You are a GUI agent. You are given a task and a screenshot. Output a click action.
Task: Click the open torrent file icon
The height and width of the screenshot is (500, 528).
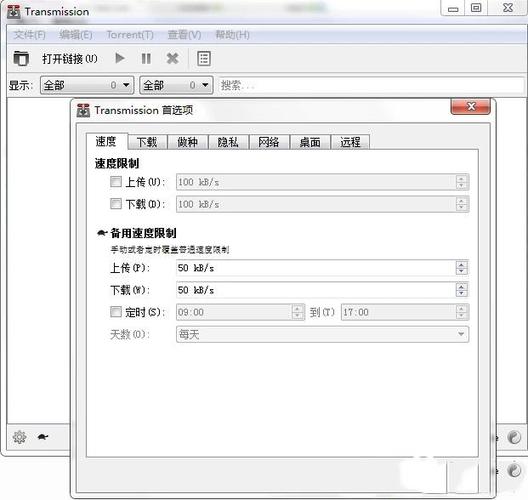[x=21, y=58]
